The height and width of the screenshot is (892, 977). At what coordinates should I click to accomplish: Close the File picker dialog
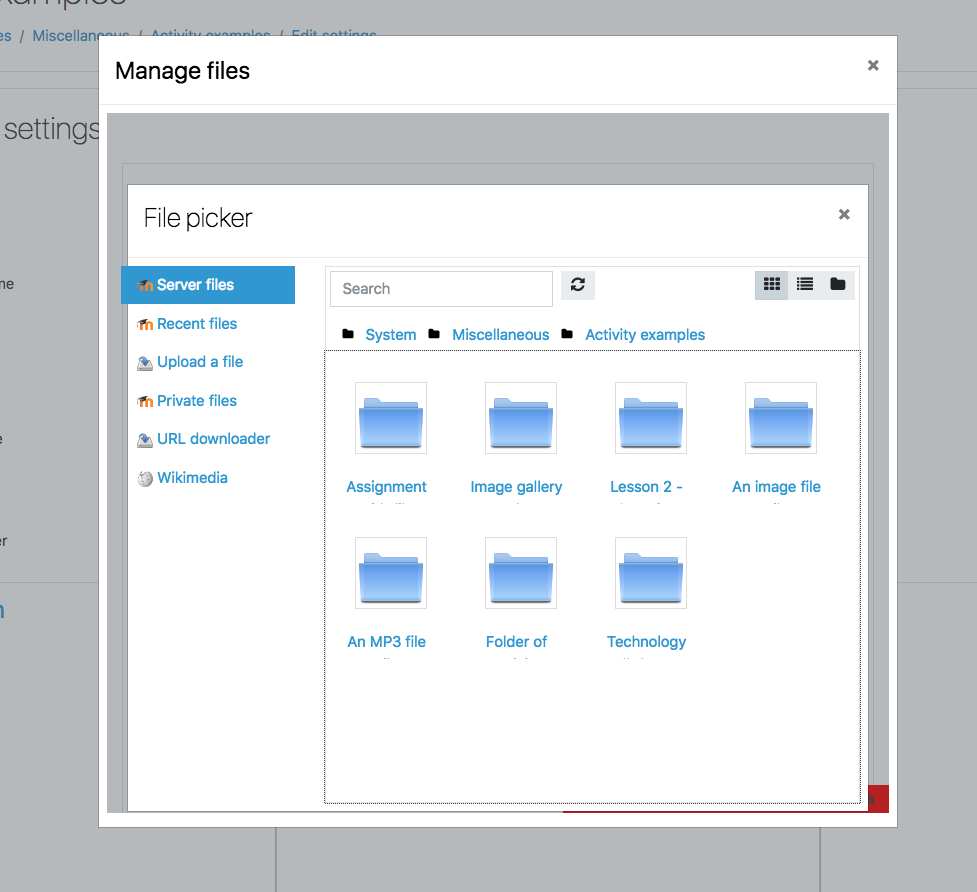(844, 214)
